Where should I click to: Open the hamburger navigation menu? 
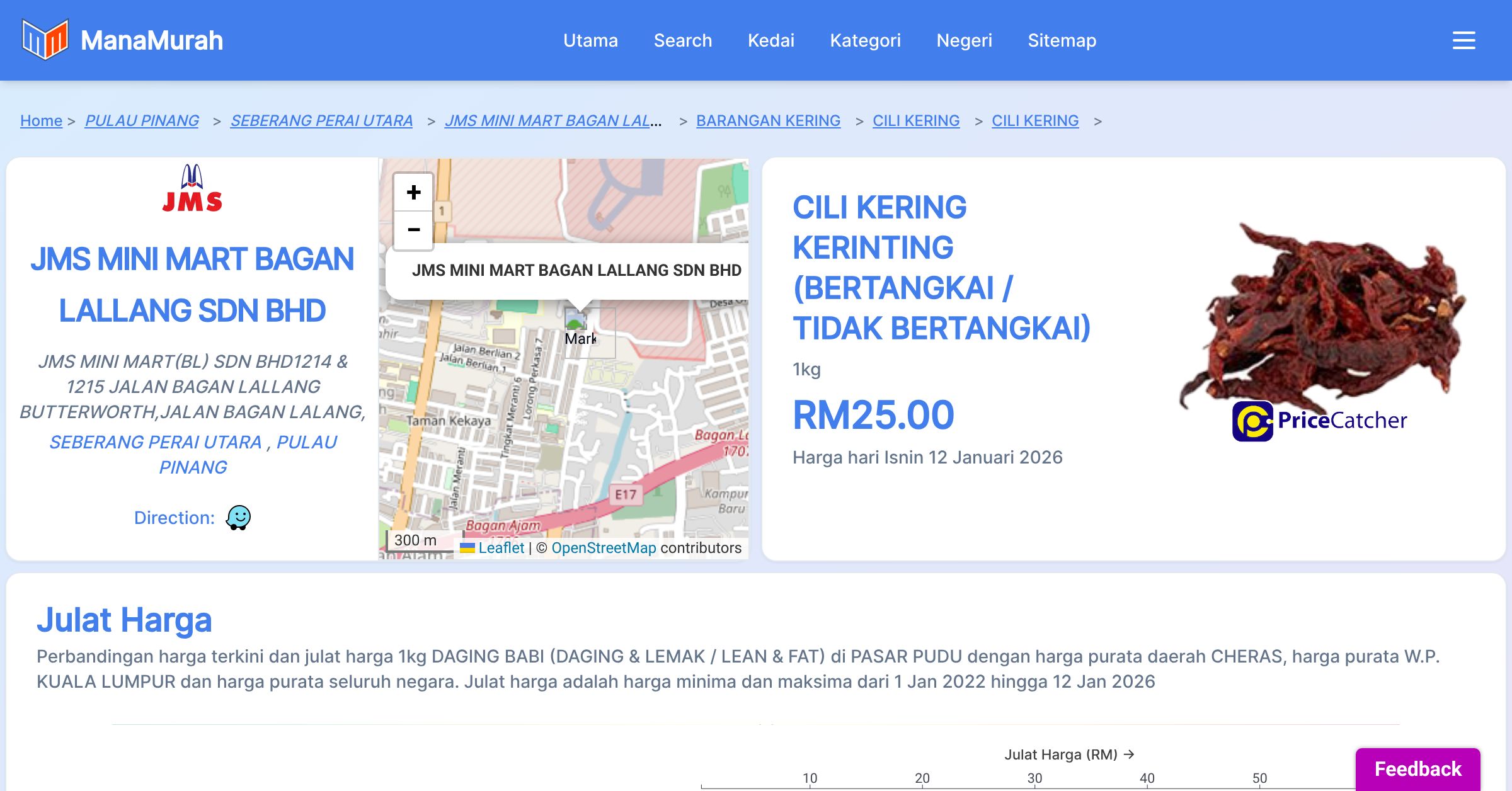pyautogui.click(x=1463, y=40)
